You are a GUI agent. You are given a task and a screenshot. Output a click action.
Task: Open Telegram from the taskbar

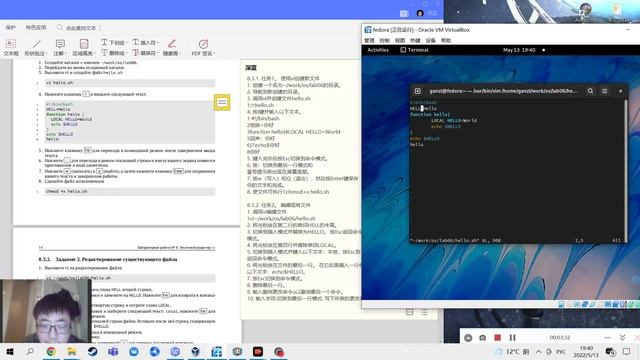coord(155,351)
